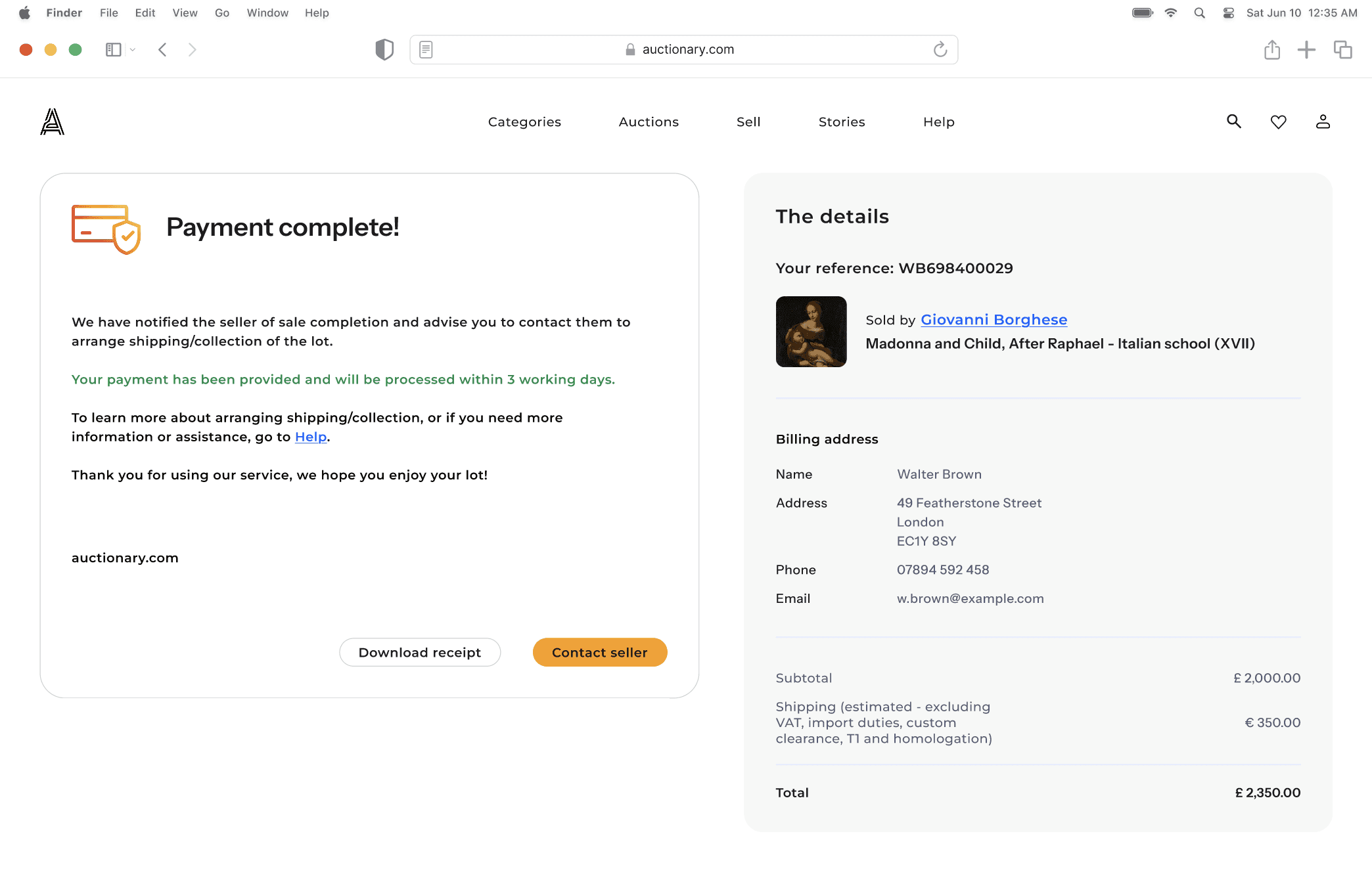1372x884 pixels.
Task: Reload the page with refresh icon
Action: 940,49
